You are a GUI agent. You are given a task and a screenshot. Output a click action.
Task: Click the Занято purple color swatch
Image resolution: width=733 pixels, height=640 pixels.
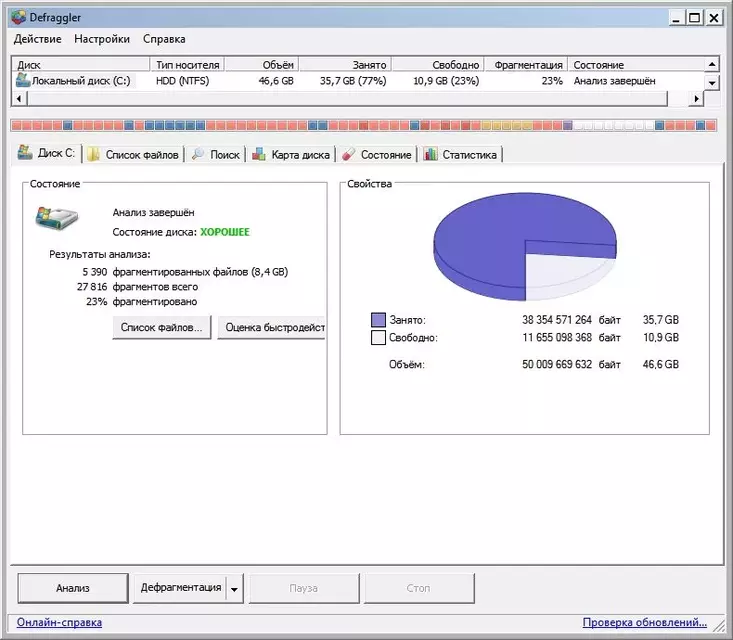point(378,320)
